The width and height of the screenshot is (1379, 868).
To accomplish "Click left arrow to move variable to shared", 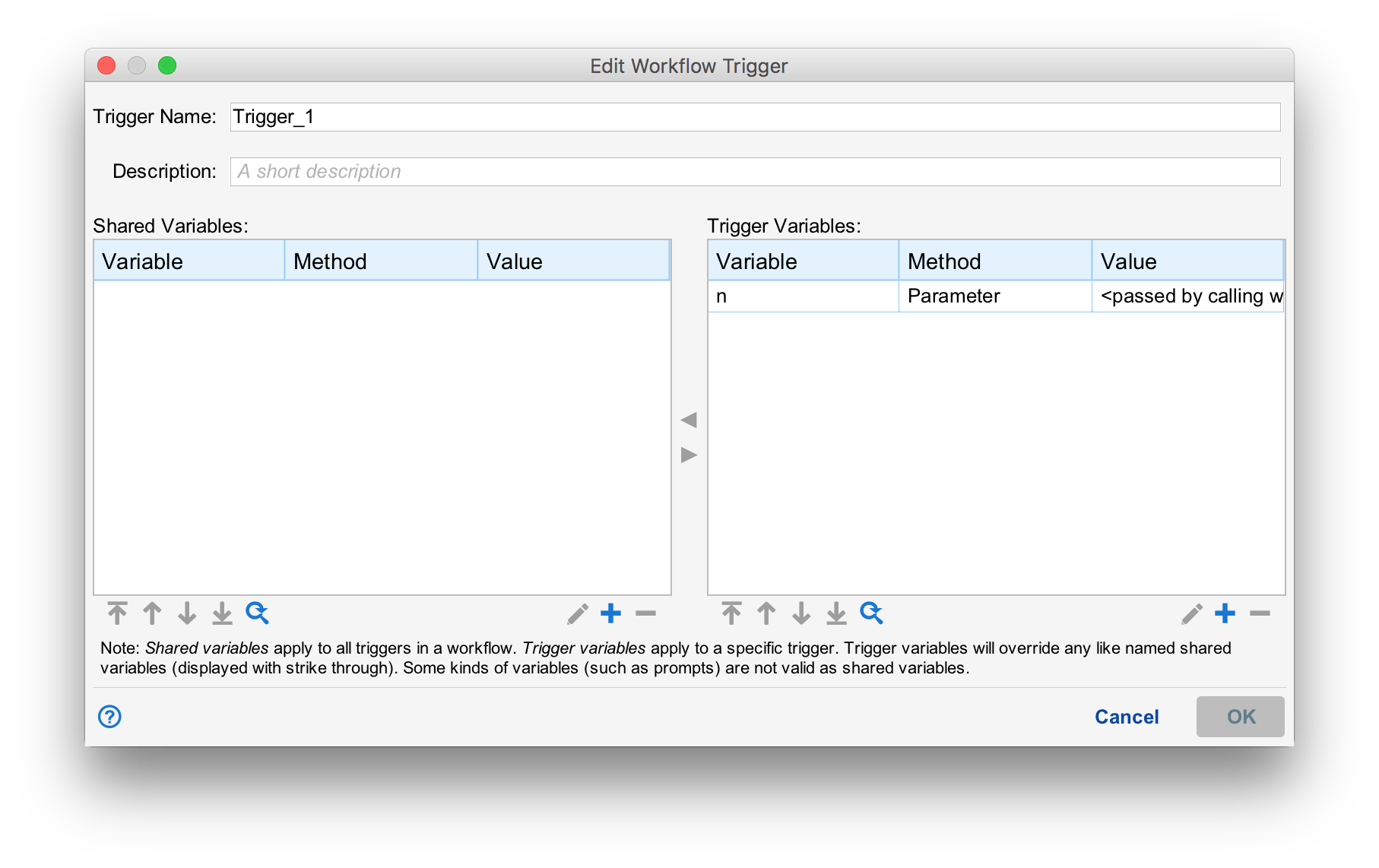I will click(689, 420).
